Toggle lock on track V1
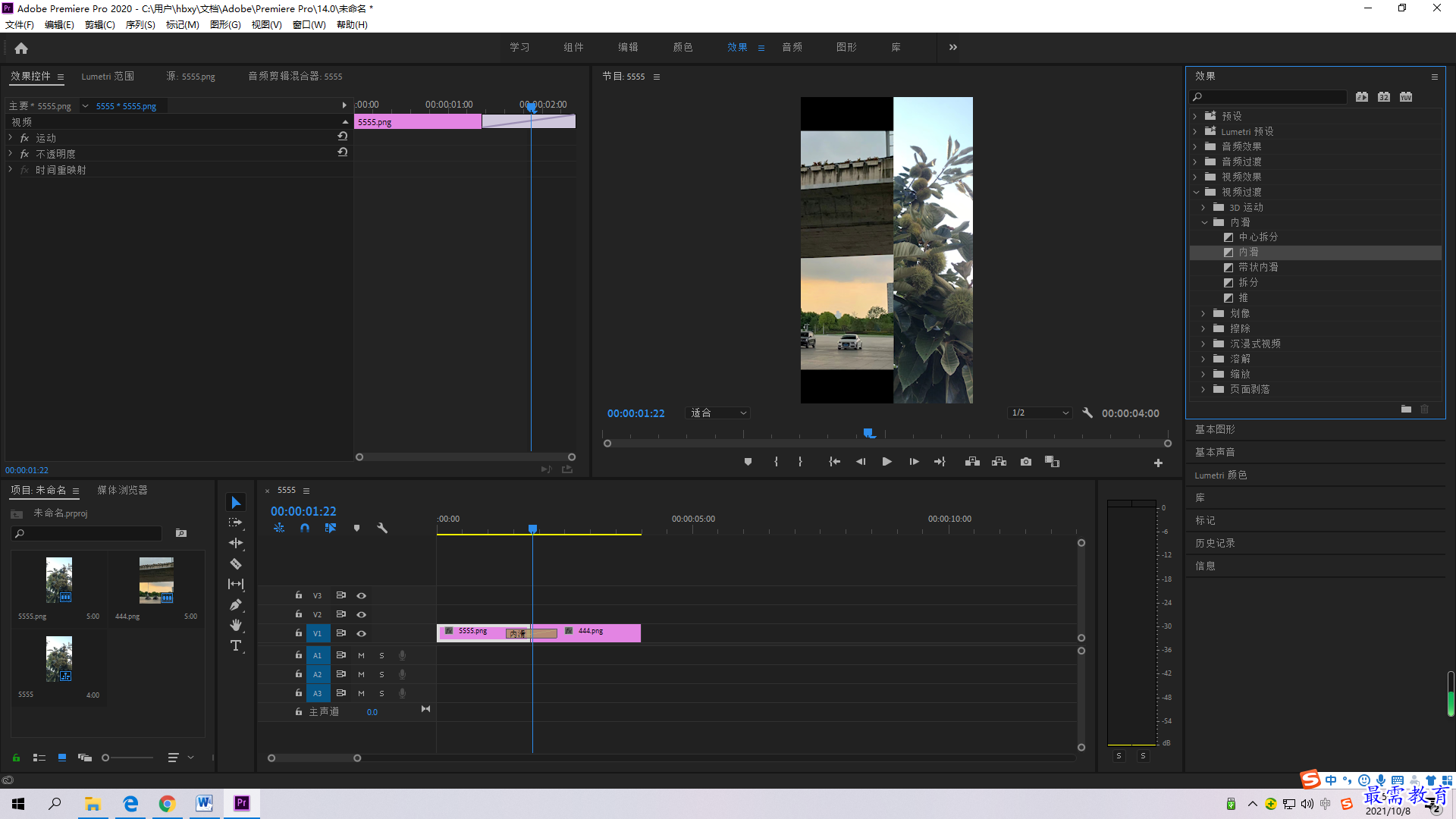The height and width of the screenshot is (819, 1456). tap(299, 632)
